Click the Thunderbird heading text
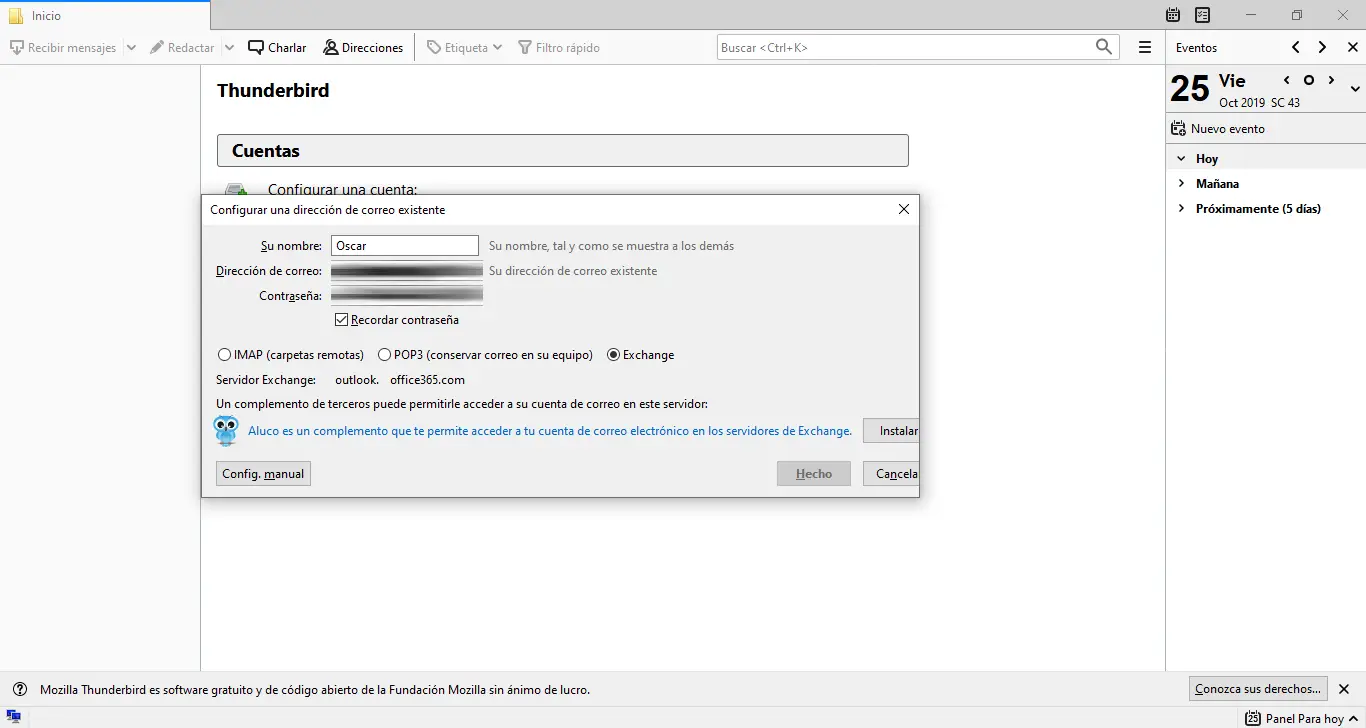 [273, 90]
